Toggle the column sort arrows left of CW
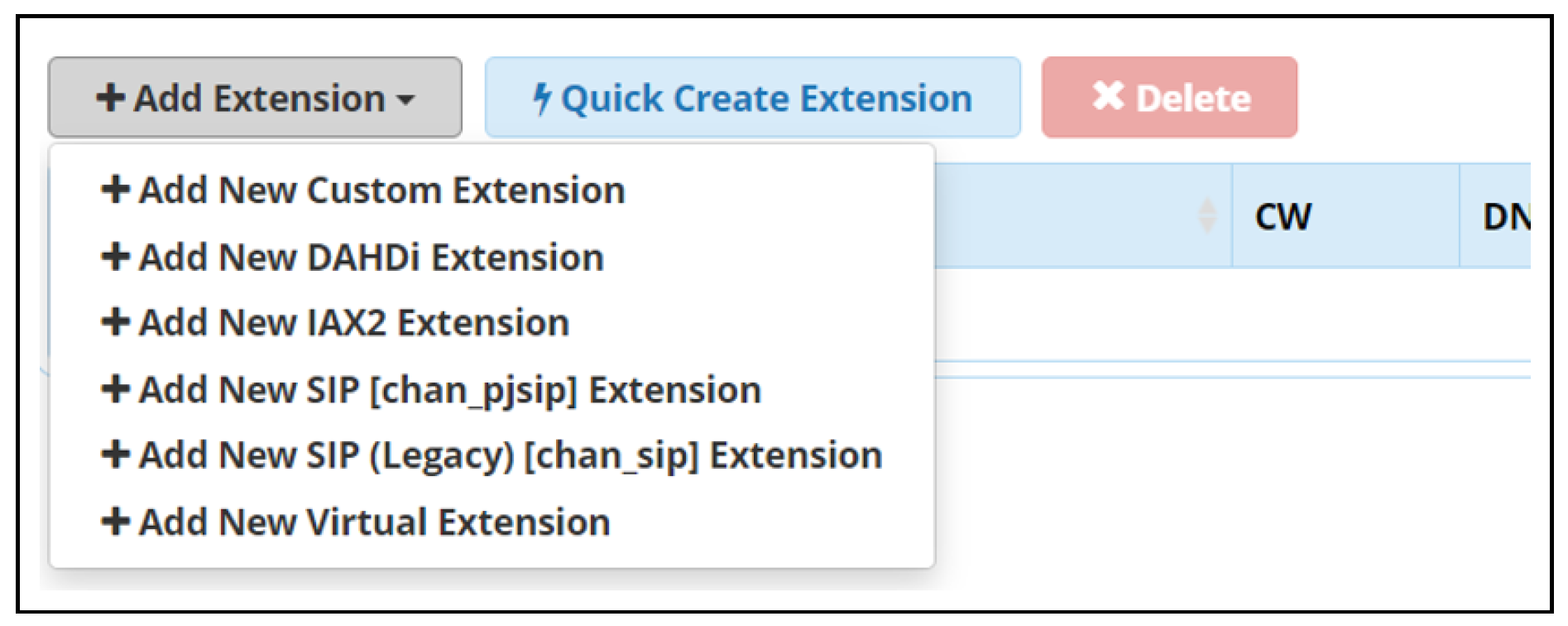 coord(1207,216)
